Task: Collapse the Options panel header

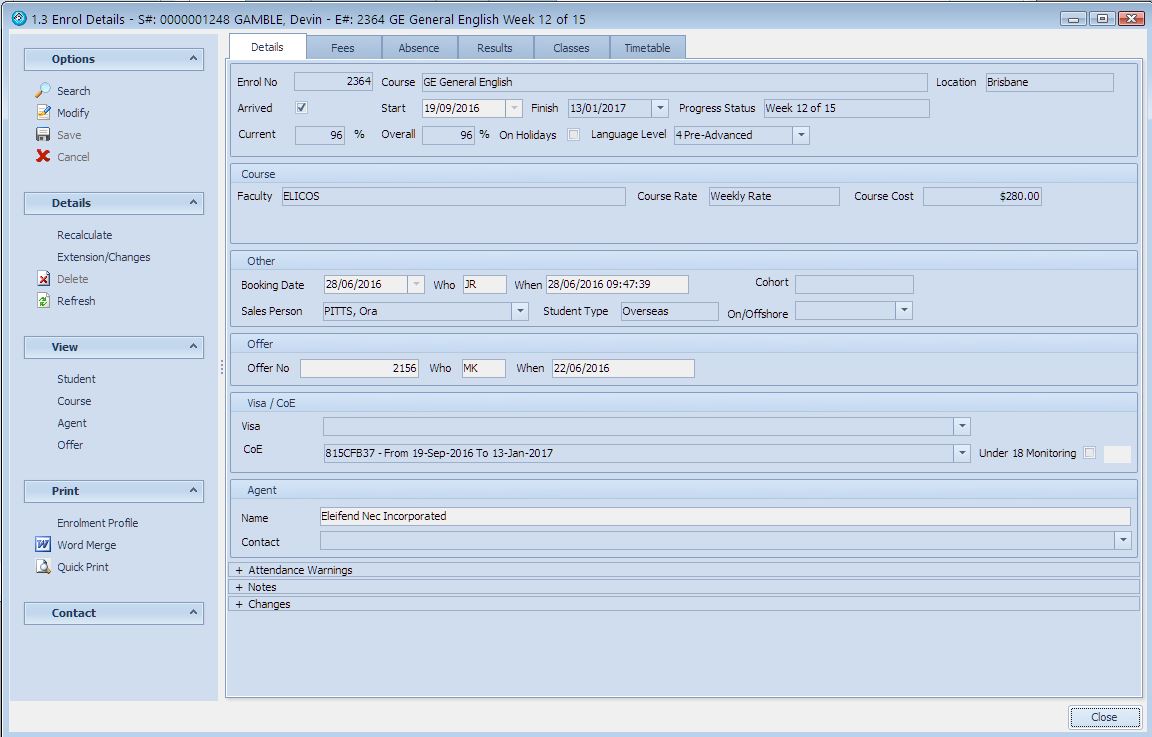Action: (x=193, y=59)
